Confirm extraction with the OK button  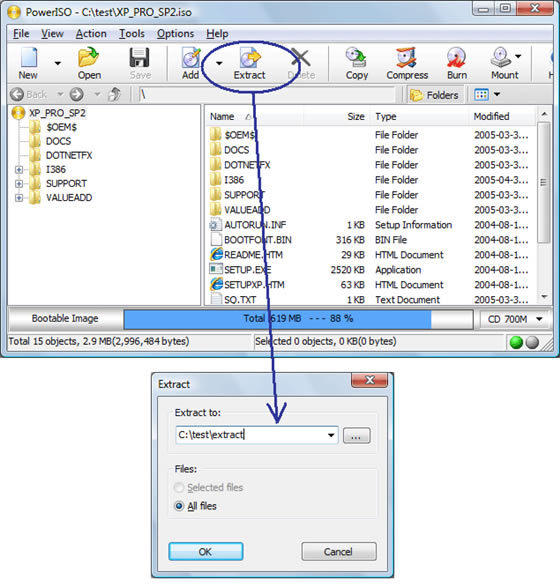206,552
